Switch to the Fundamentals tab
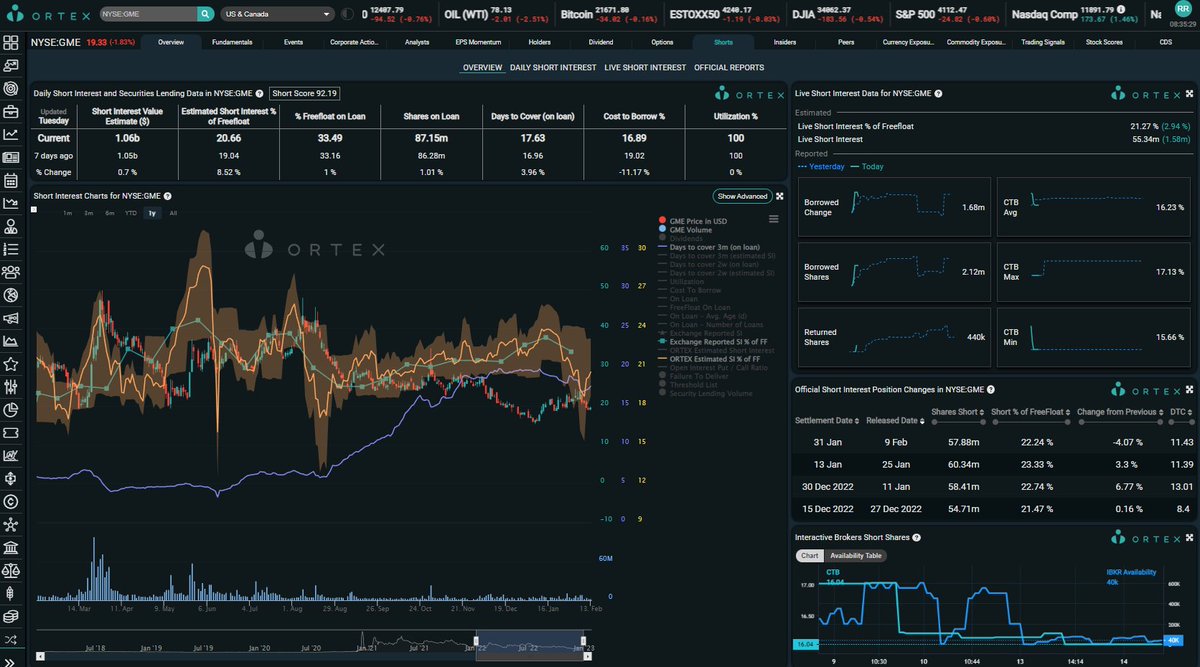The width and height of the screenshot is (1200, 667). pos(231,43)
